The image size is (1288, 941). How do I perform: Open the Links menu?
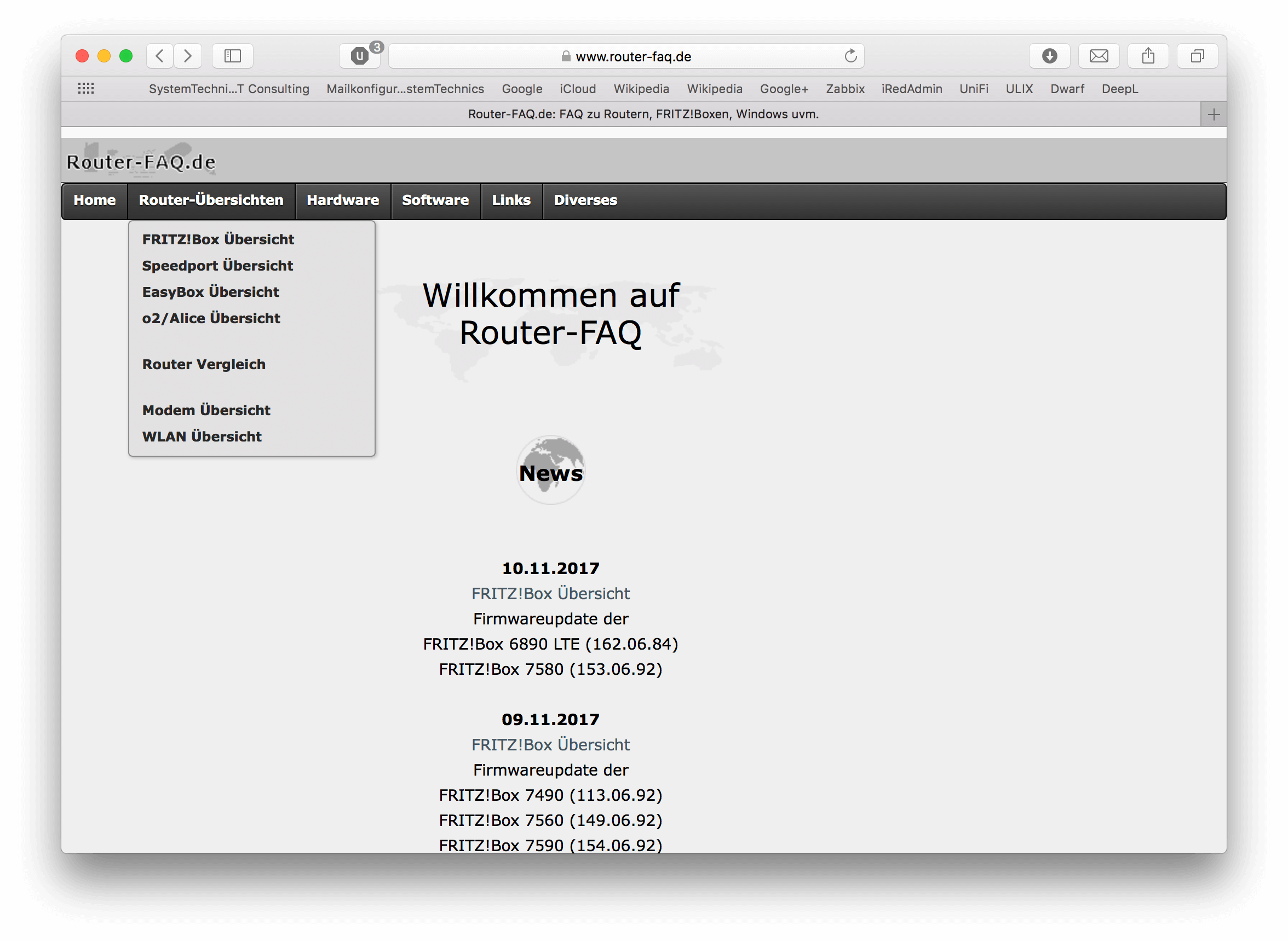(x=511, y=200)
